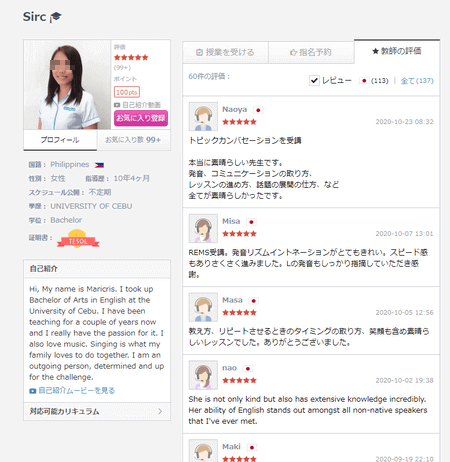The image size is (450, 462).
Task: Switch to the プロフィール tab
Action: pos(60,140)
